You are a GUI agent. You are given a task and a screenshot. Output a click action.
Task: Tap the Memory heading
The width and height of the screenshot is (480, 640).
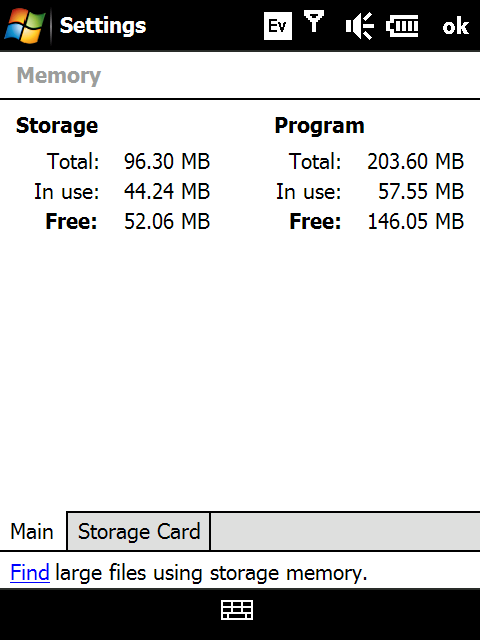pos(59,76)
